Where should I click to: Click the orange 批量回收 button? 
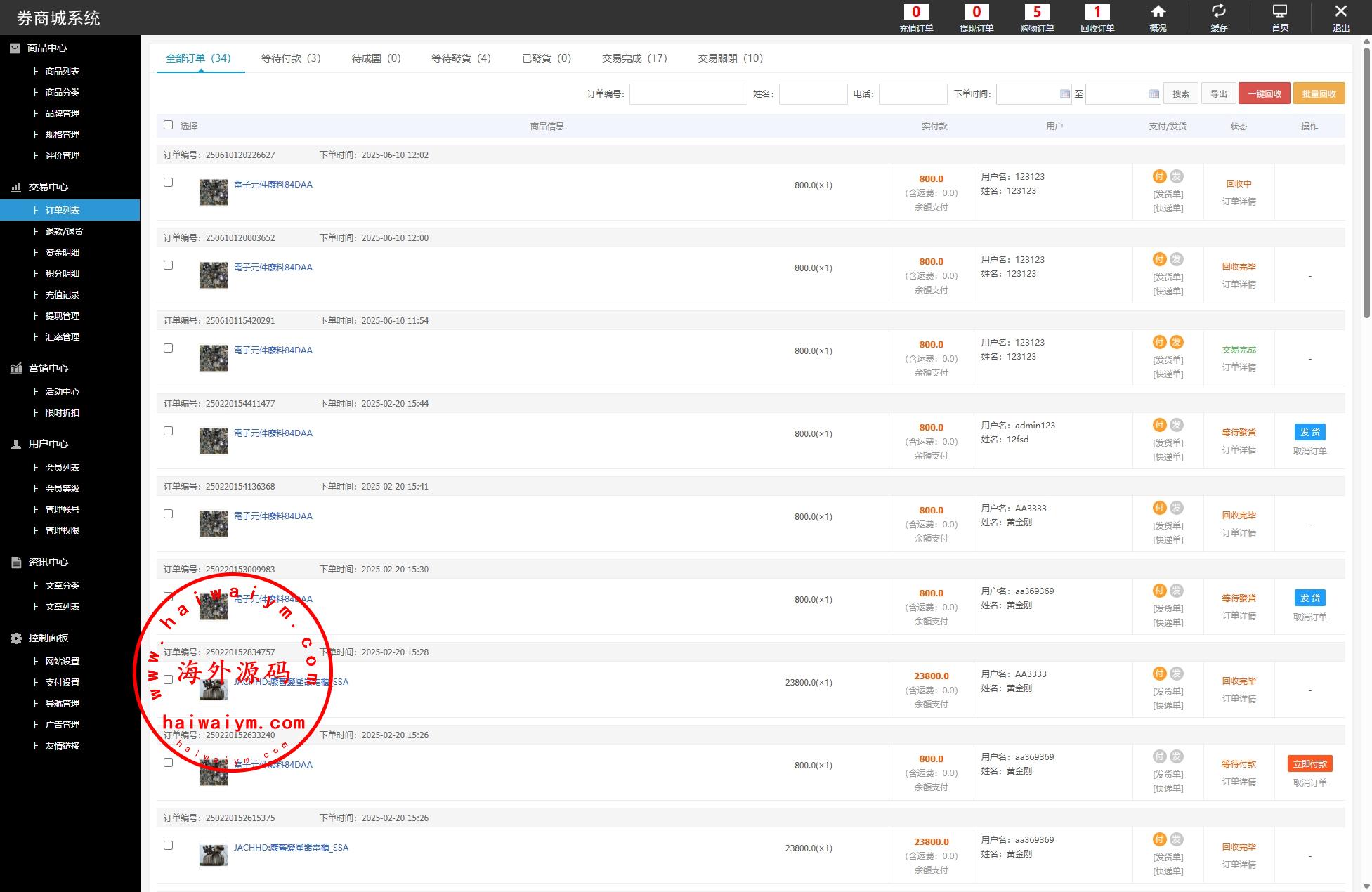click(1318, 94)
